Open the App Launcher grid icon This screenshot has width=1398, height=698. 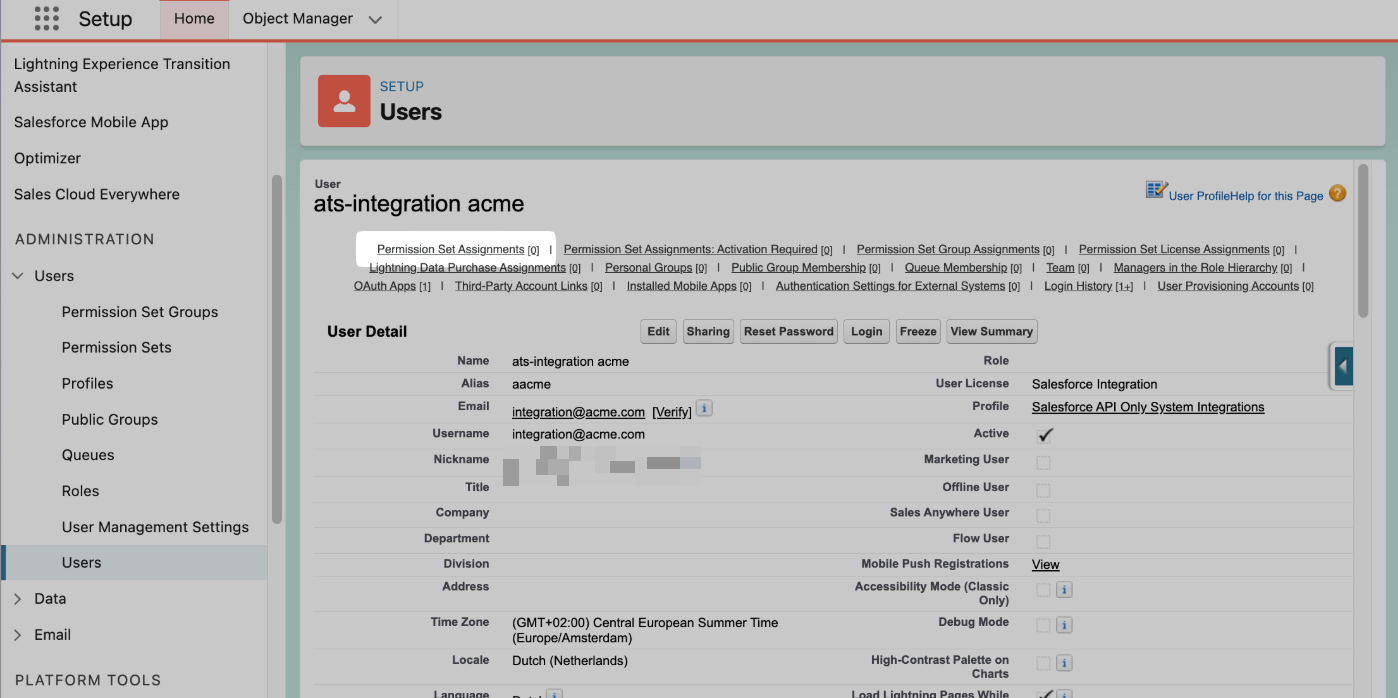coord(46,18)
